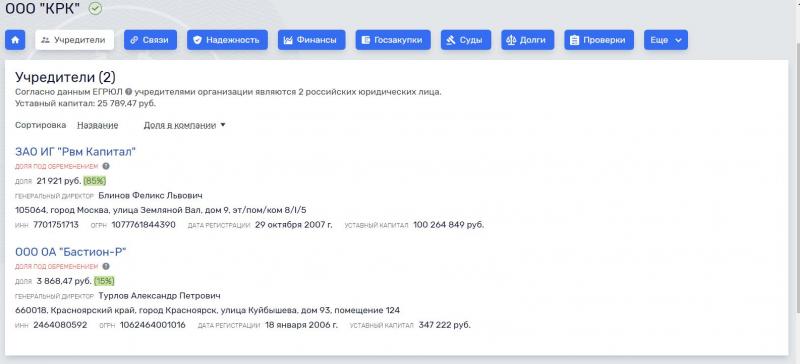
Task: Sort by Доля в компании
Action: (x=180, y=125)
